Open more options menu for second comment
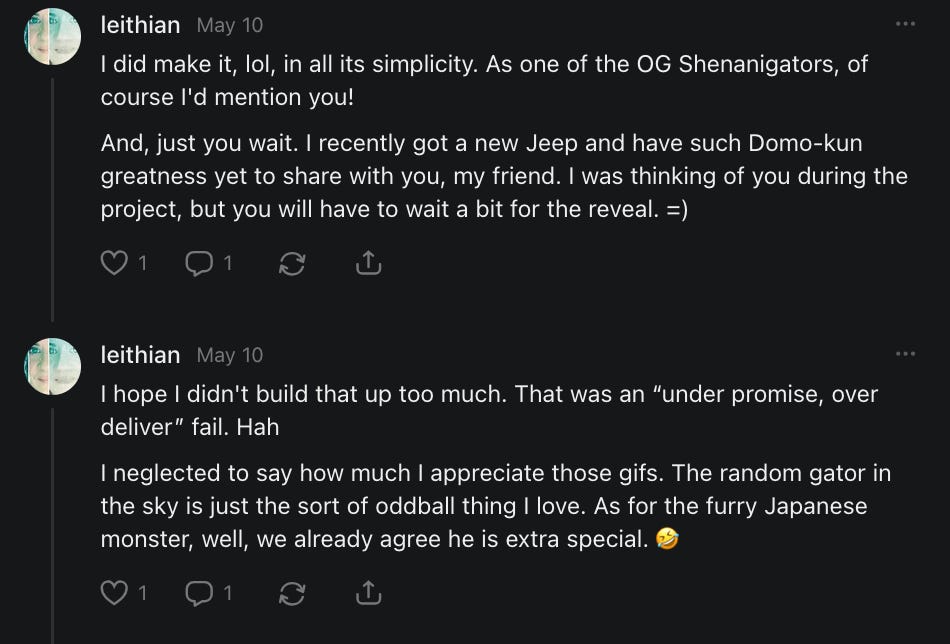 (x=905, y=354)
